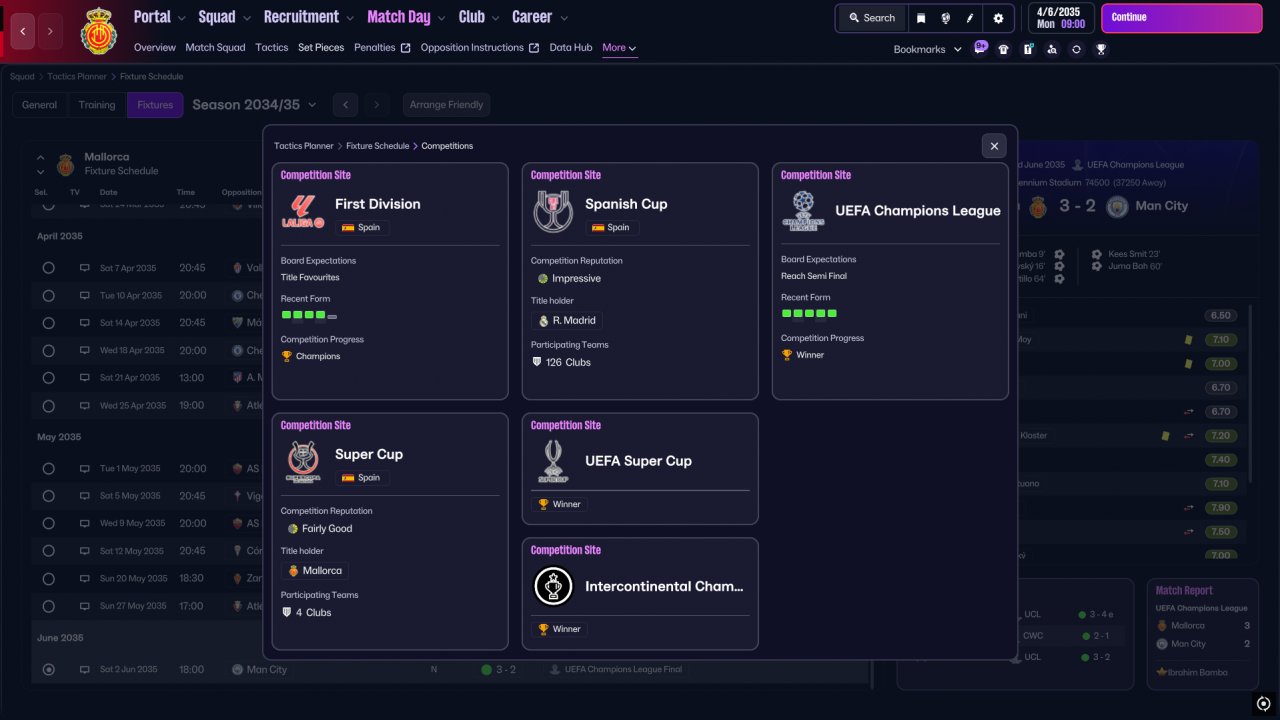Screen dimensions: 1280x720
Task: Open the Season 2034/35 selector
Action: point(254,104)
